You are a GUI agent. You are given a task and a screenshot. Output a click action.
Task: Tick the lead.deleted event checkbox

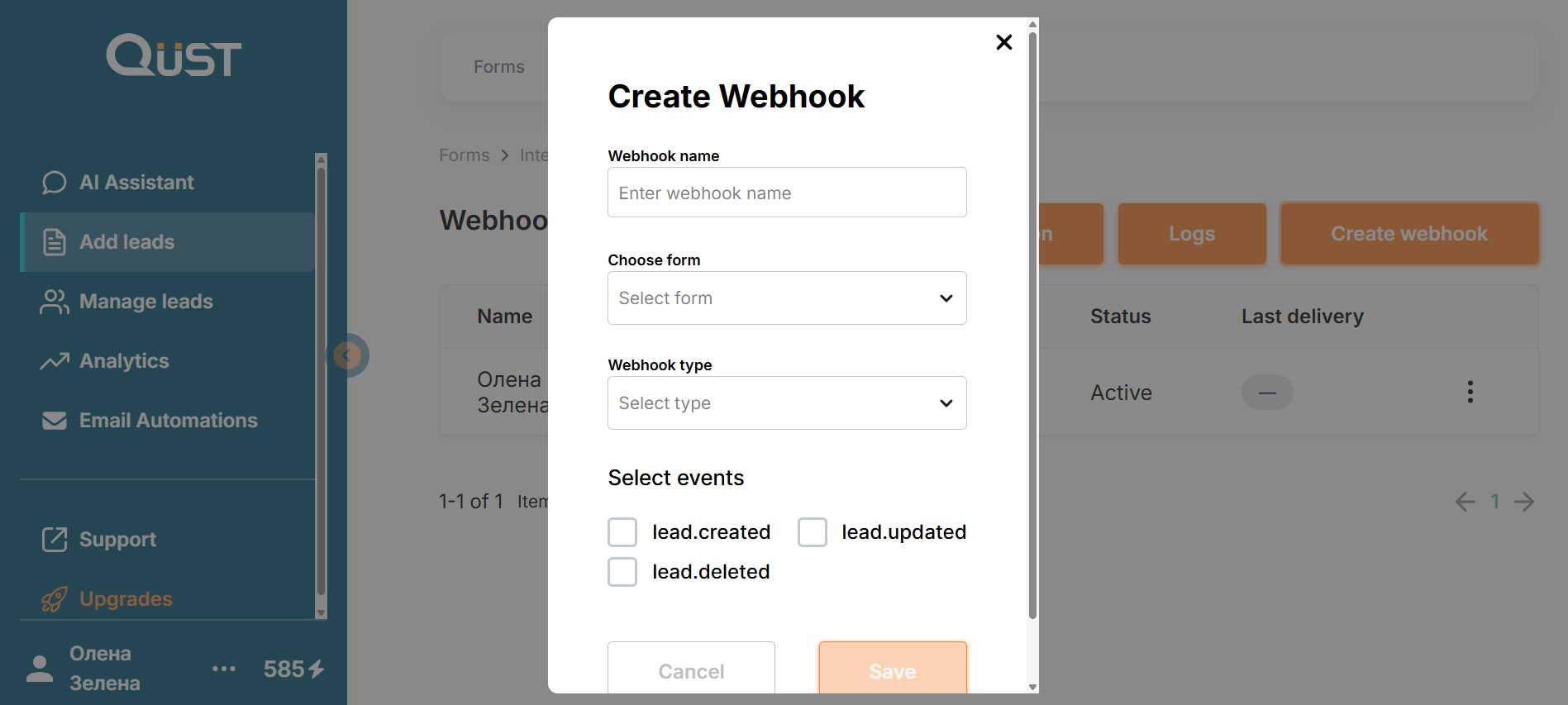(x=622, y=572)
